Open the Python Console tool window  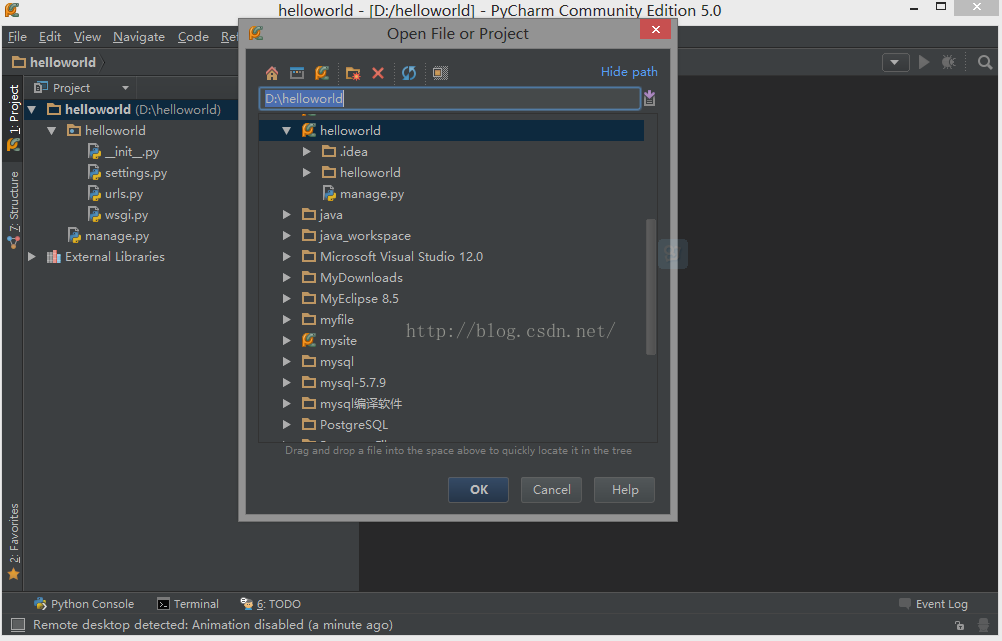point(84,604)
